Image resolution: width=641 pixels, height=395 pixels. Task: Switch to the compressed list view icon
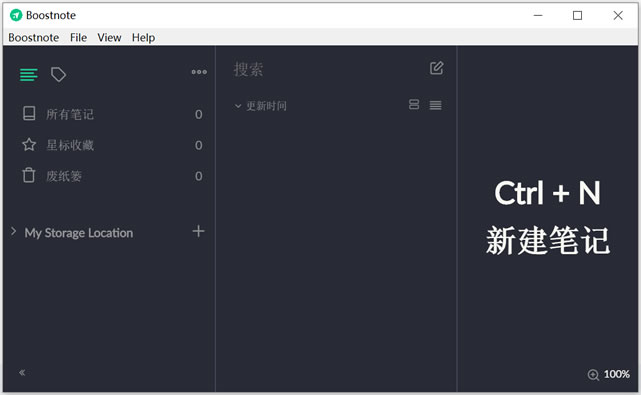coord(435,105)
